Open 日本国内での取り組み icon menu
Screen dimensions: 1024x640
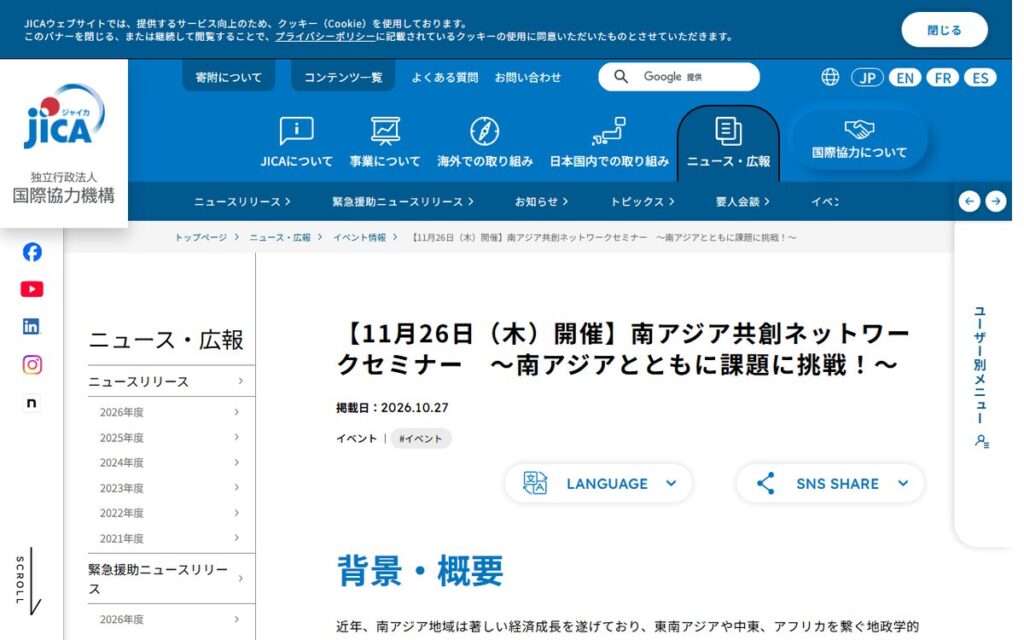coord(609,142)
